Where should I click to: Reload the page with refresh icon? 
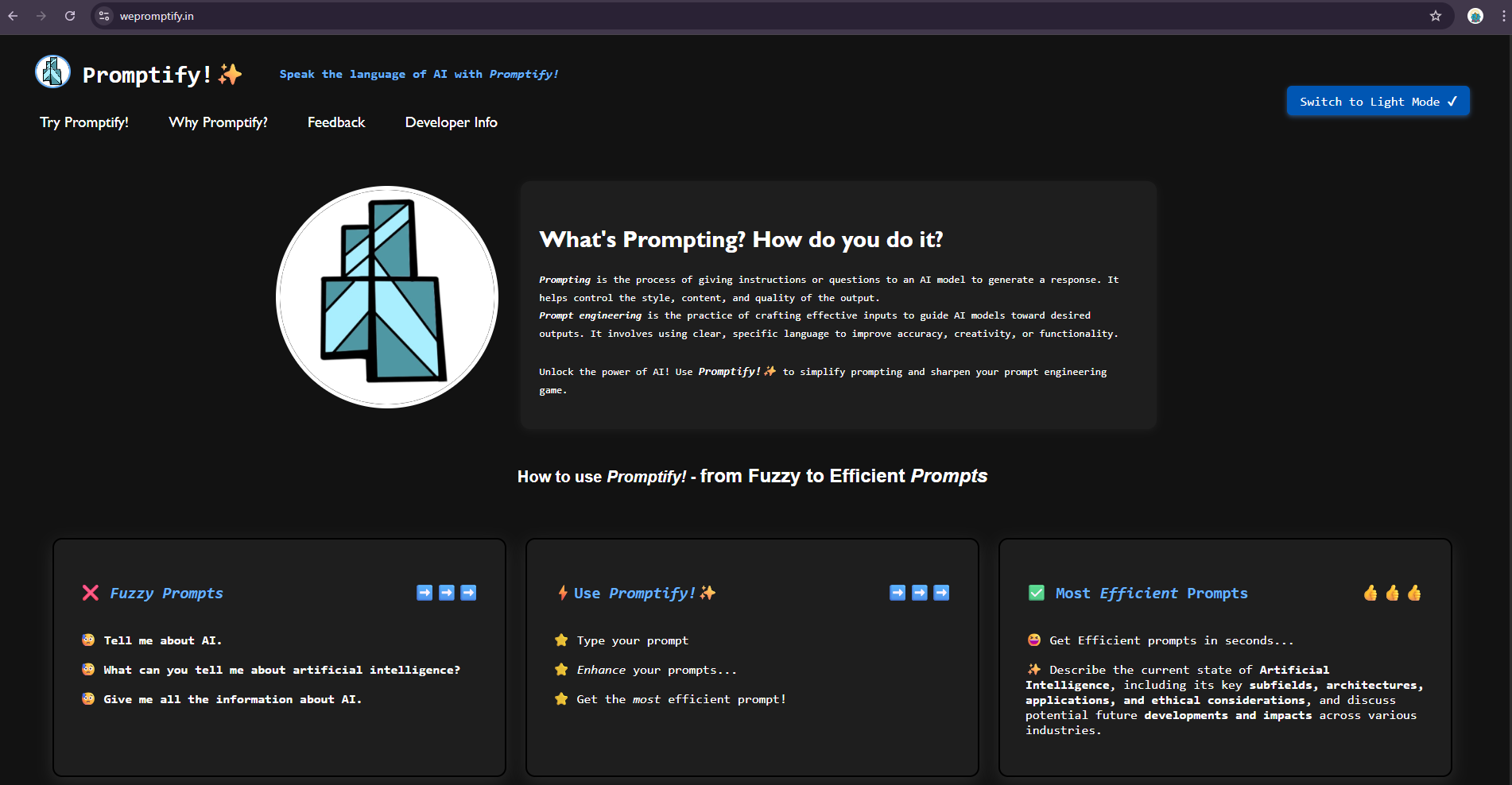click(70, 16)
